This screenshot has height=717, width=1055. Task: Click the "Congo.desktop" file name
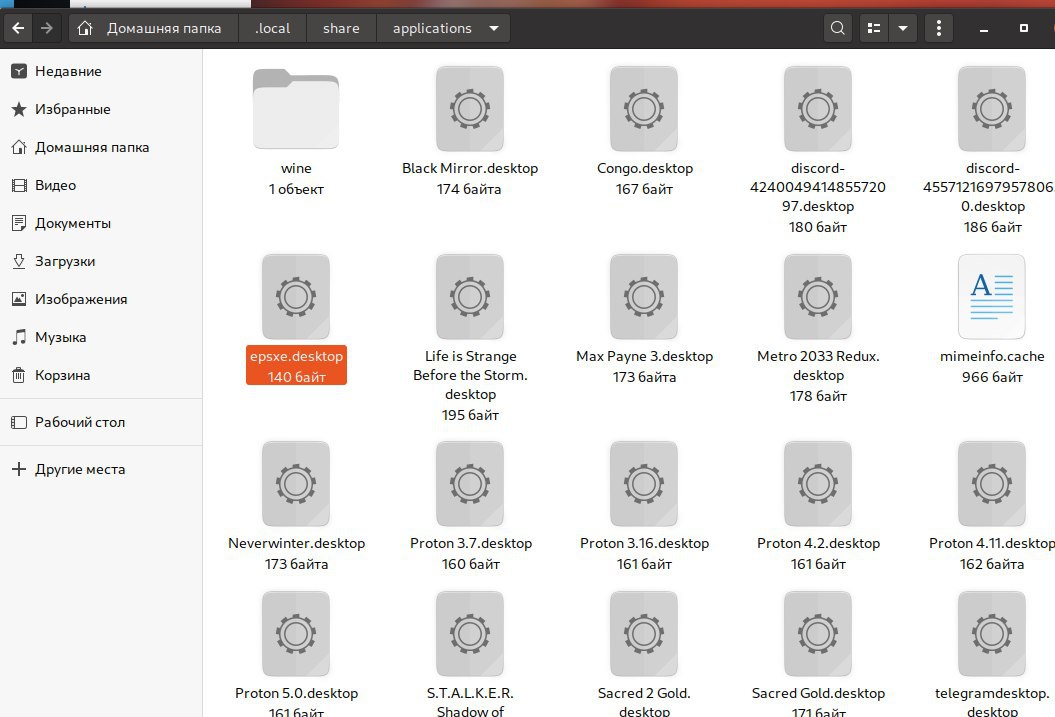coord(645,168)
